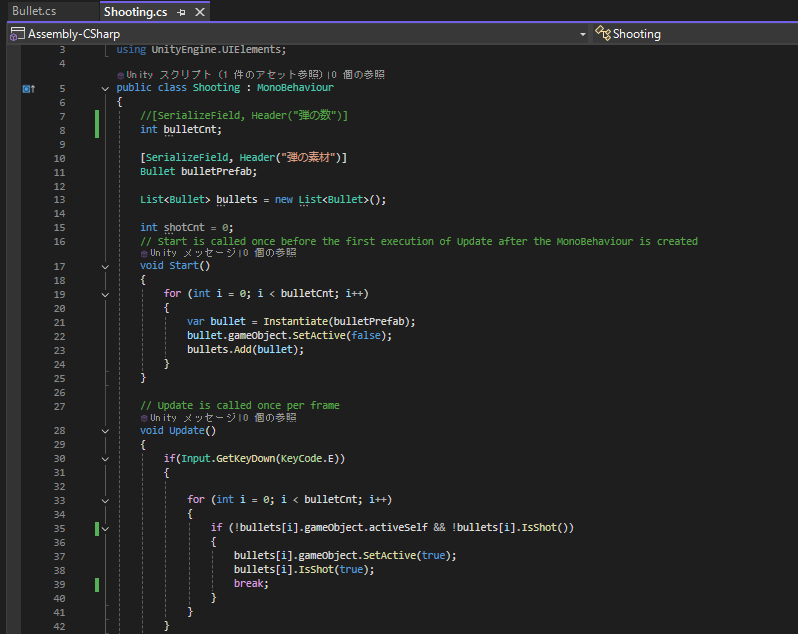Click KeyCode.E on line 30
The height and width of the screenshot is (634, 798).
(309, 459)
